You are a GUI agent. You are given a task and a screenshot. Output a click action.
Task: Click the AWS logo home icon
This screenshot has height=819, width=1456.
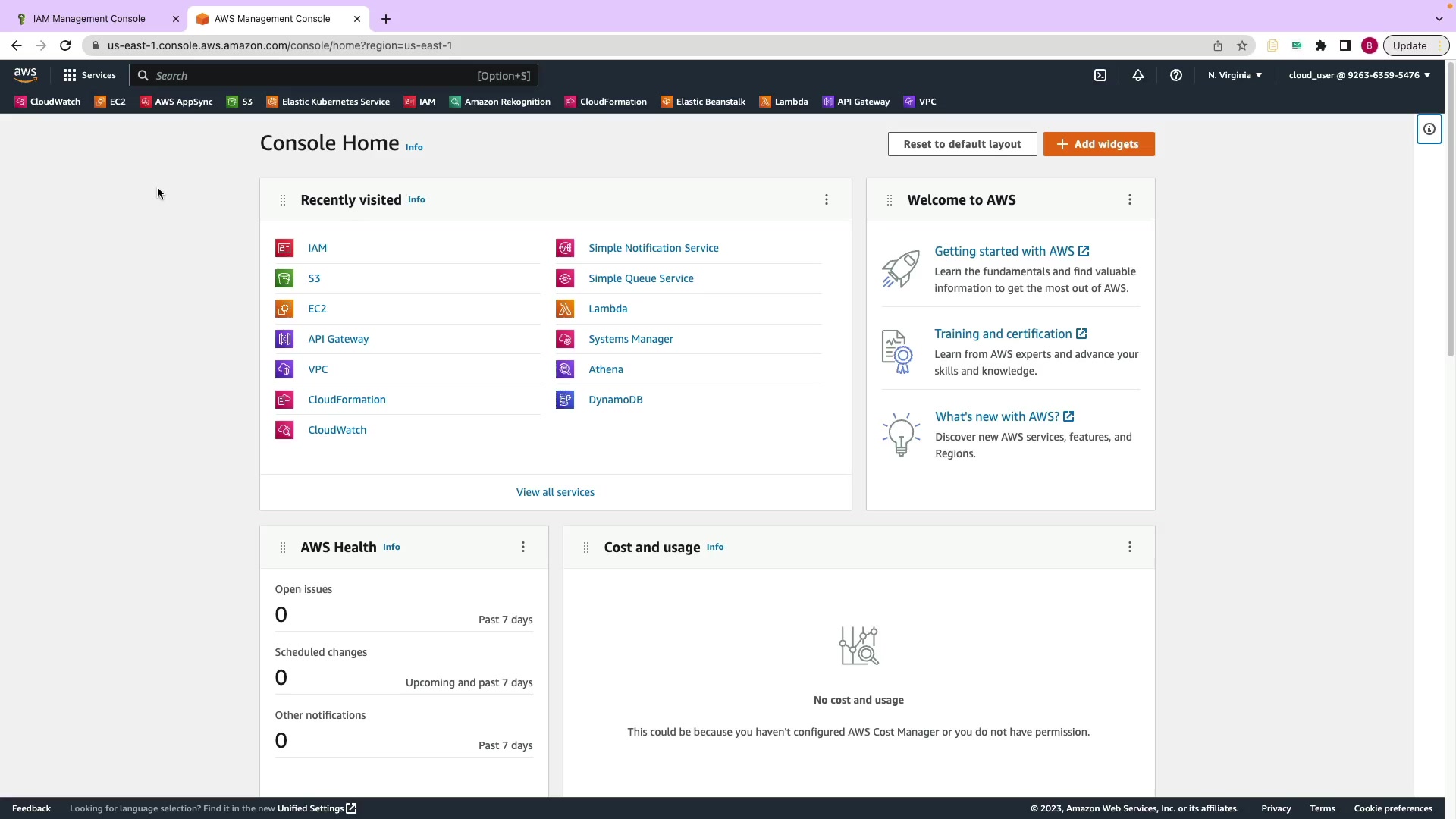(25, 75)
